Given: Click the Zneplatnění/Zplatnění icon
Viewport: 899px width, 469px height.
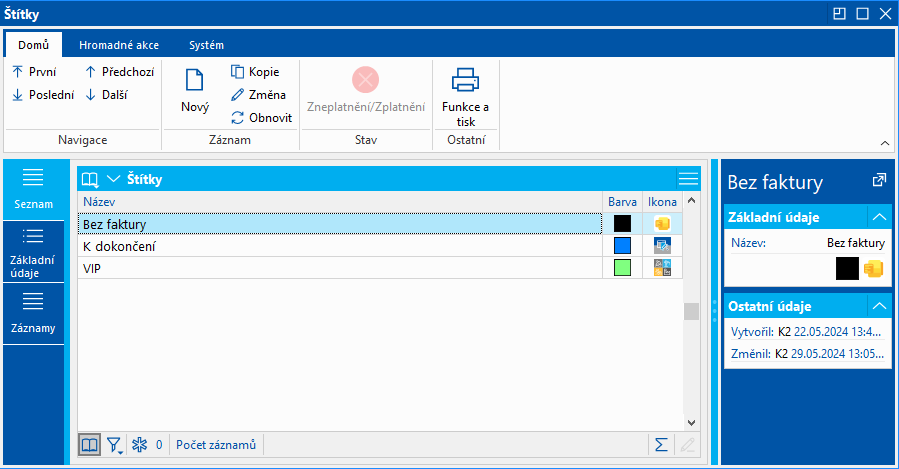Looking at the screenshot, I should (366, 80).
